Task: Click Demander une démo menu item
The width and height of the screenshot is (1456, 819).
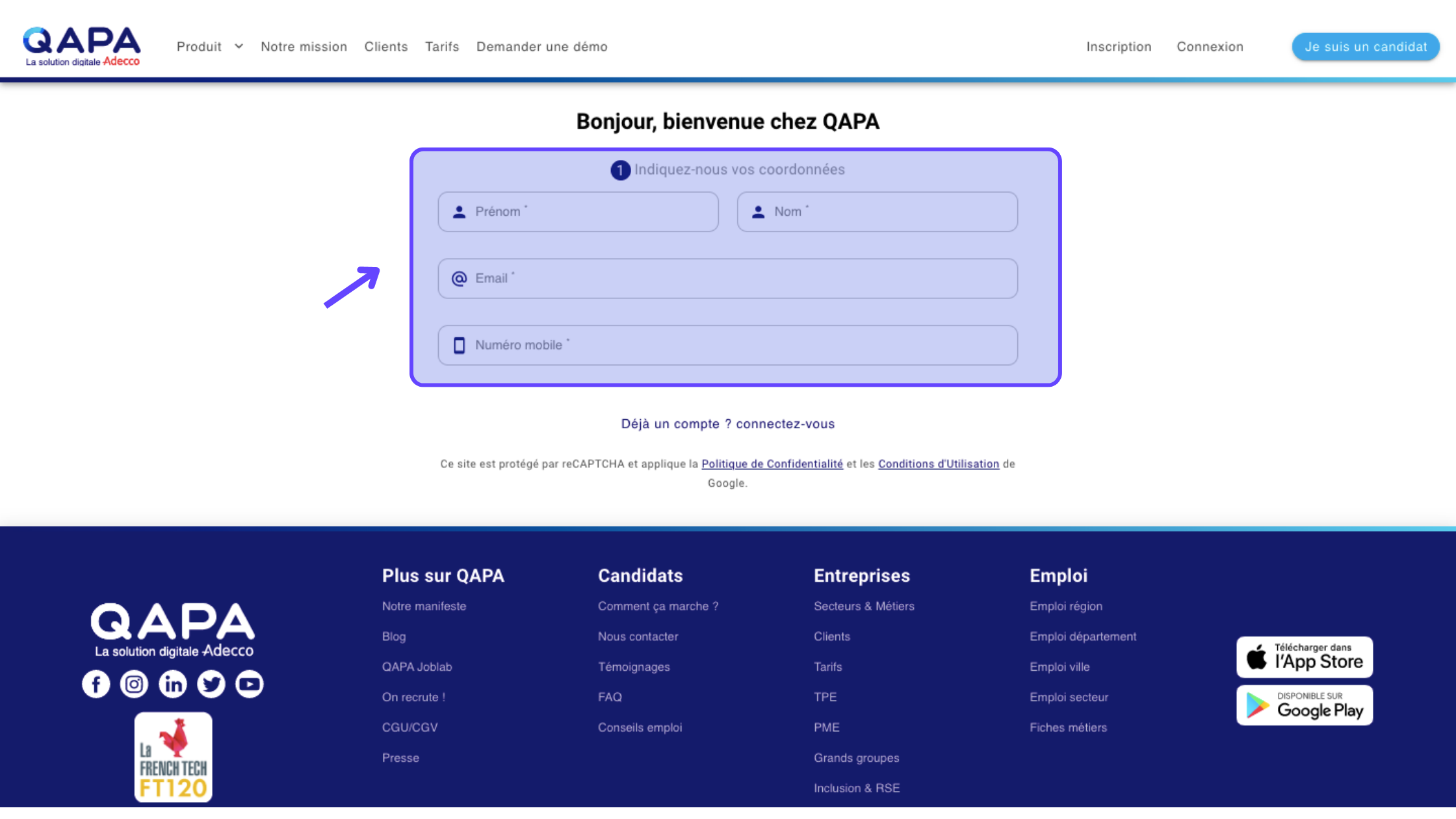Action: point(541,47)
